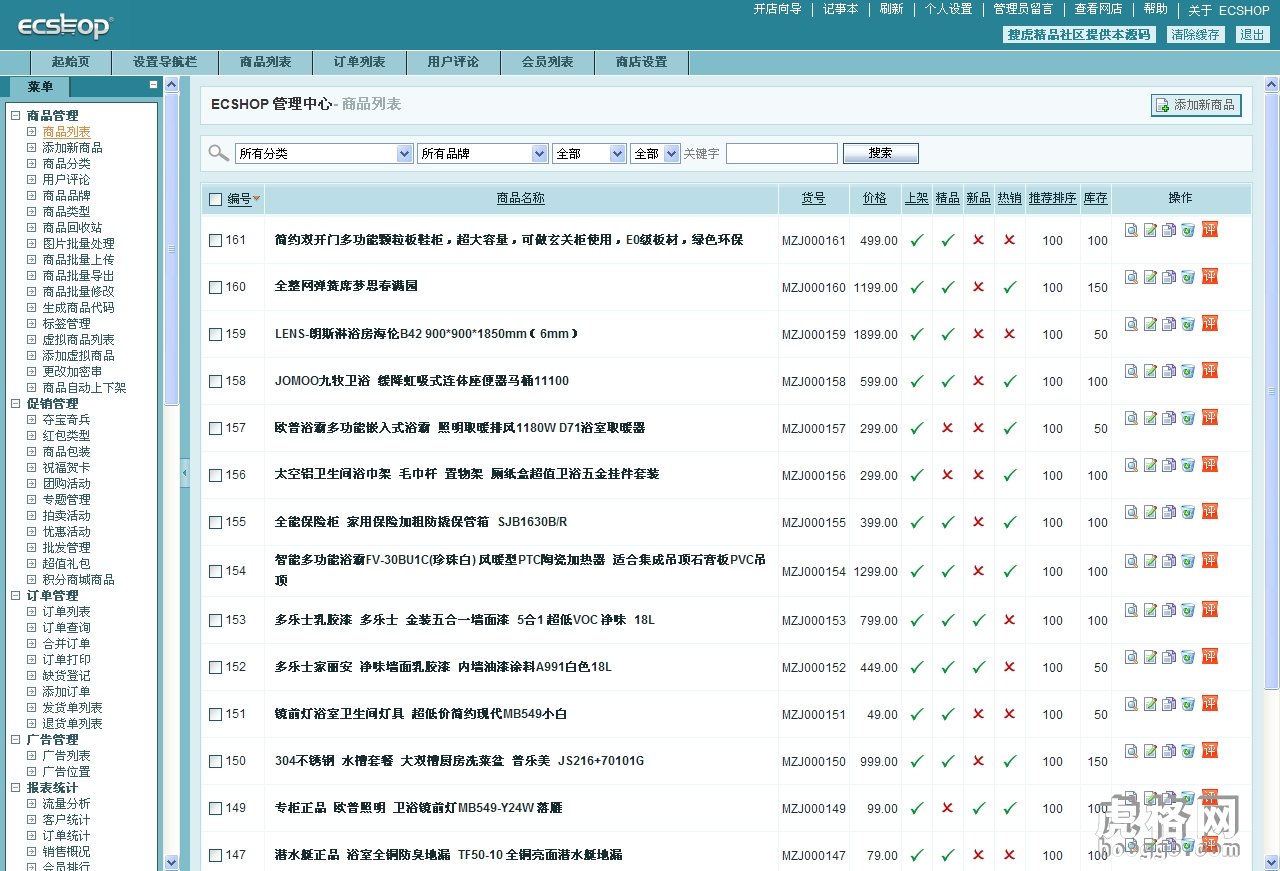Open 商品分类 in the sidebar menu
The height and width of the screenshot is (871, 1280).
pyautogui.click(x=66, y=164)
